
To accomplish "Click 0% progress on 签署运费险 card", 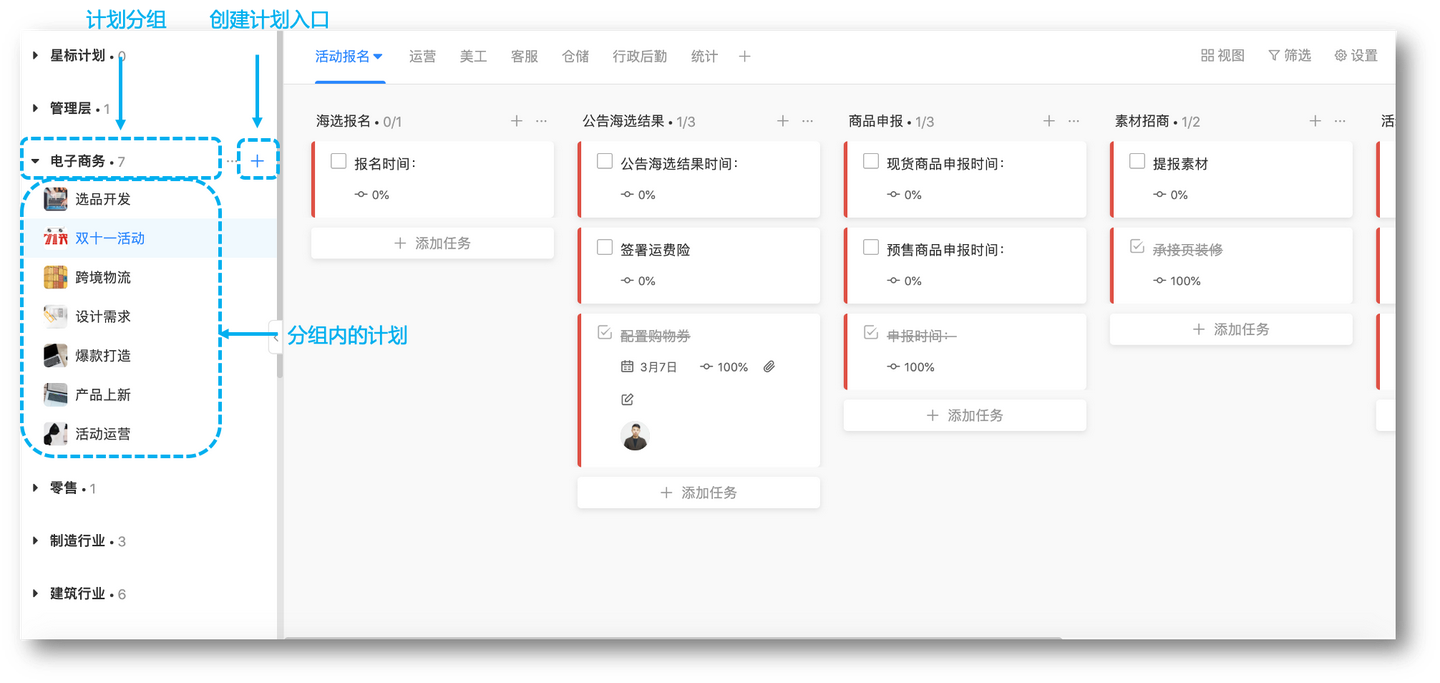I will point(638,281).
